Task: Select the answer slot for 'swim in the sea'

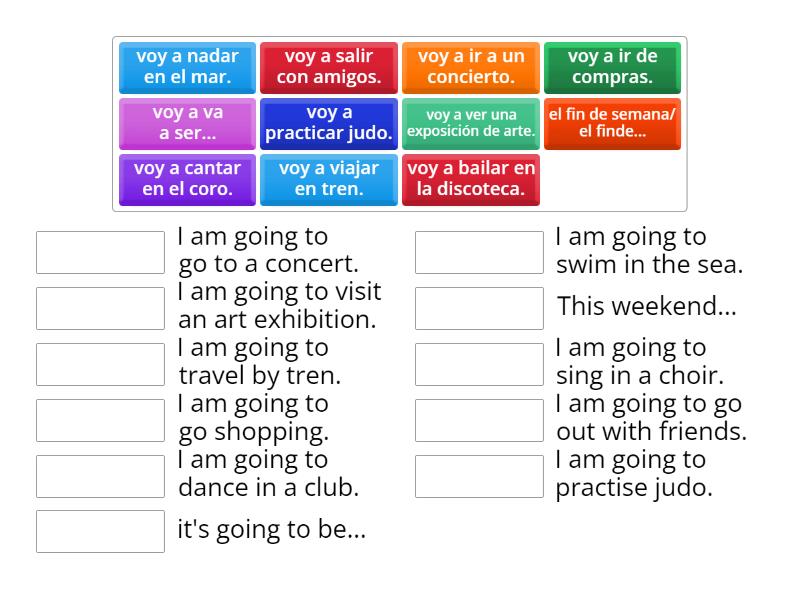Action: pyautogui.click(x=478, y=252)
